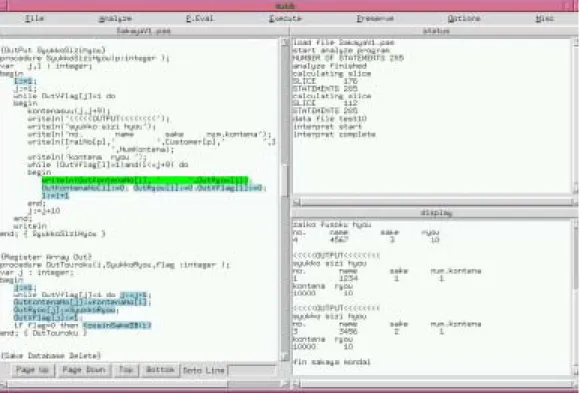
Task: Click 'zaiko fusoku hyou' in display pane
Action: (332, 225)
